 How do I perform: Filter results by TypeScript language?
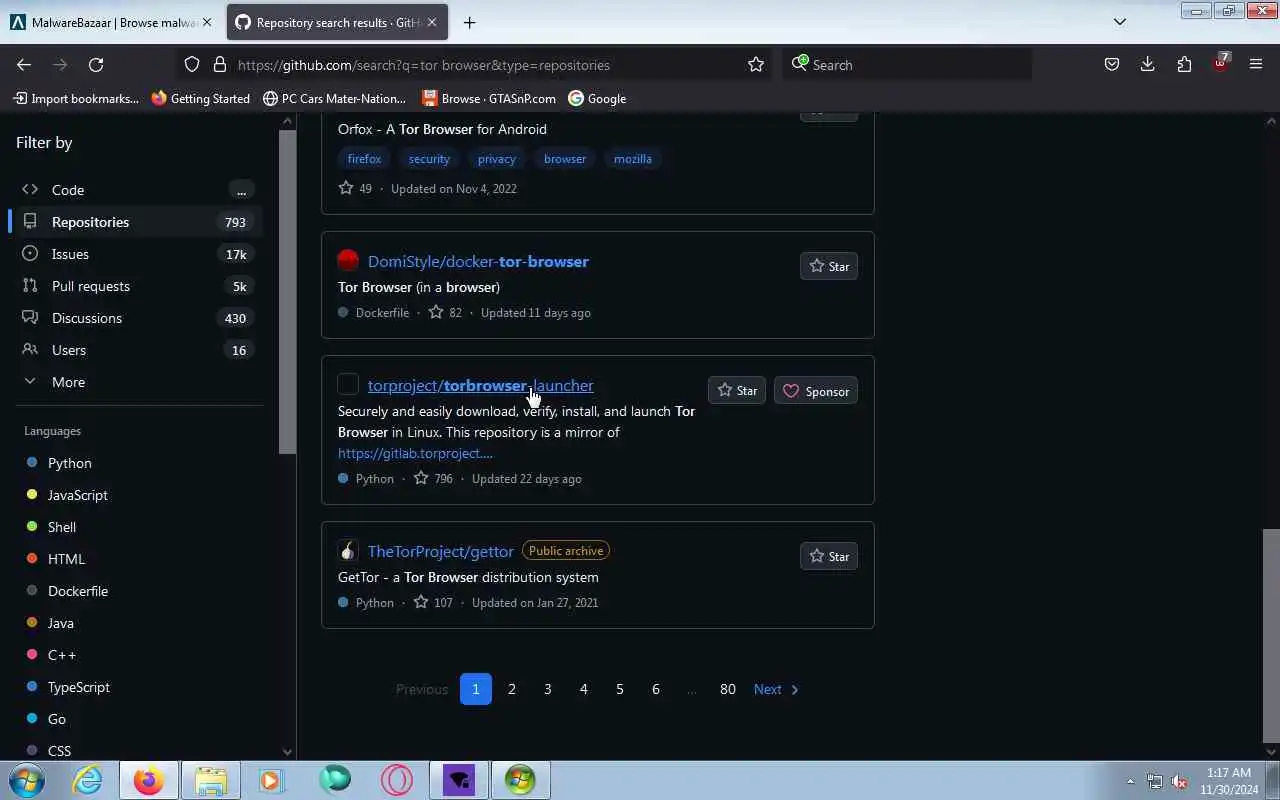78,687
